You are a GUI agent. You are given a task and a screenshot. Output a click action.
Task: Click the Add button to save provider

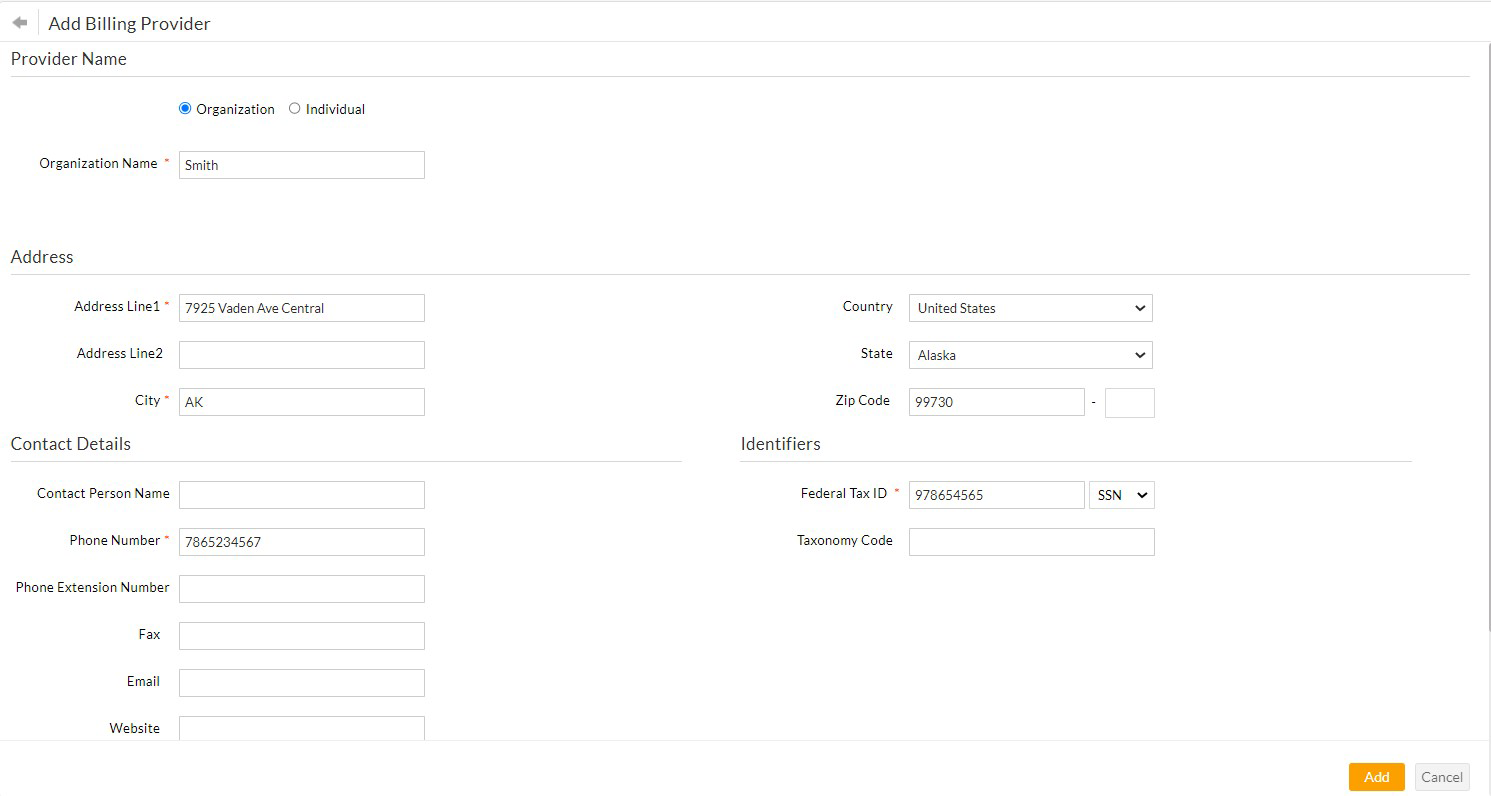click(1376, 776)
